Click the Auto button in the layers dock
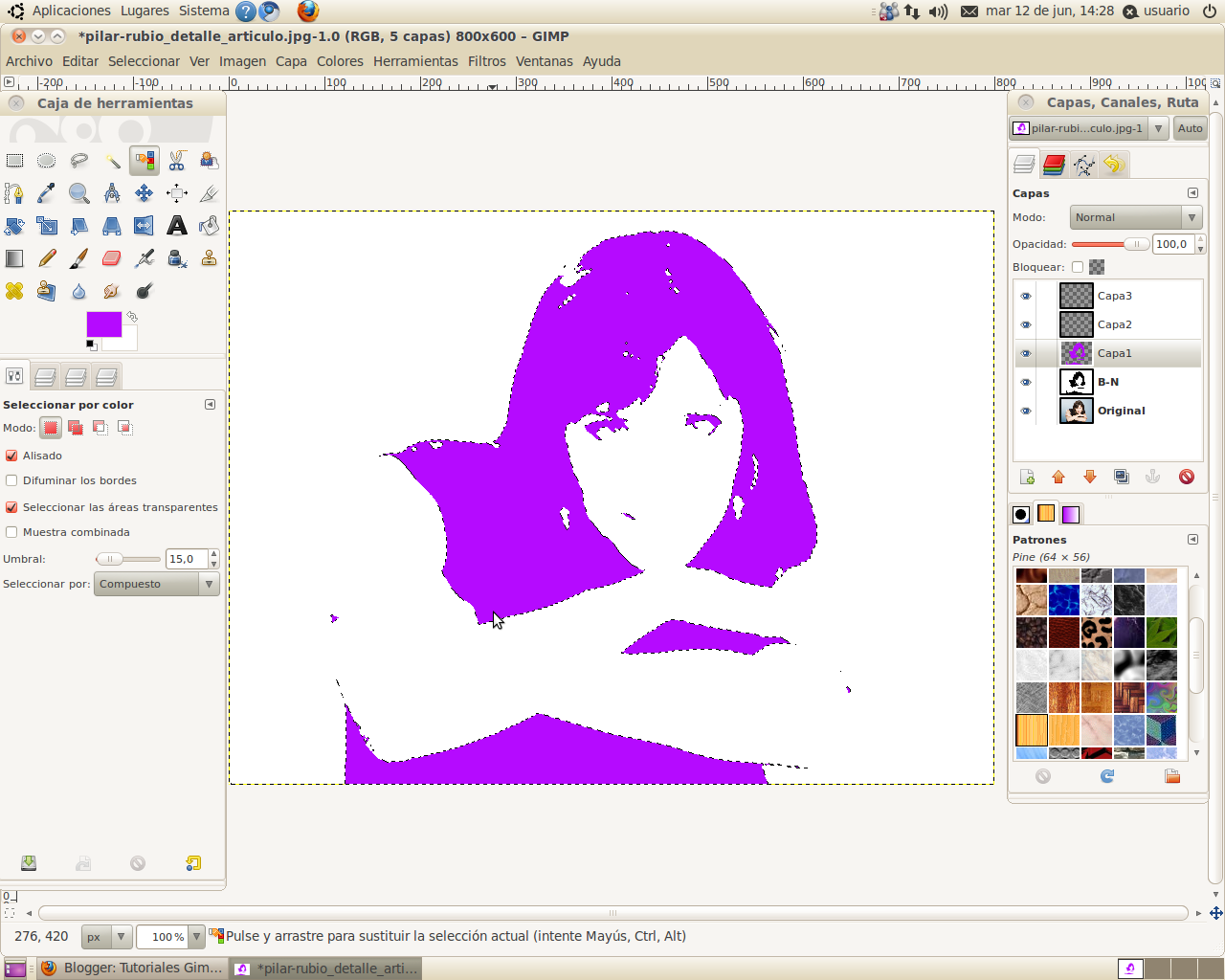Image resolution: width=1225 pixels, height=980 pixels. pos(1190,127)
